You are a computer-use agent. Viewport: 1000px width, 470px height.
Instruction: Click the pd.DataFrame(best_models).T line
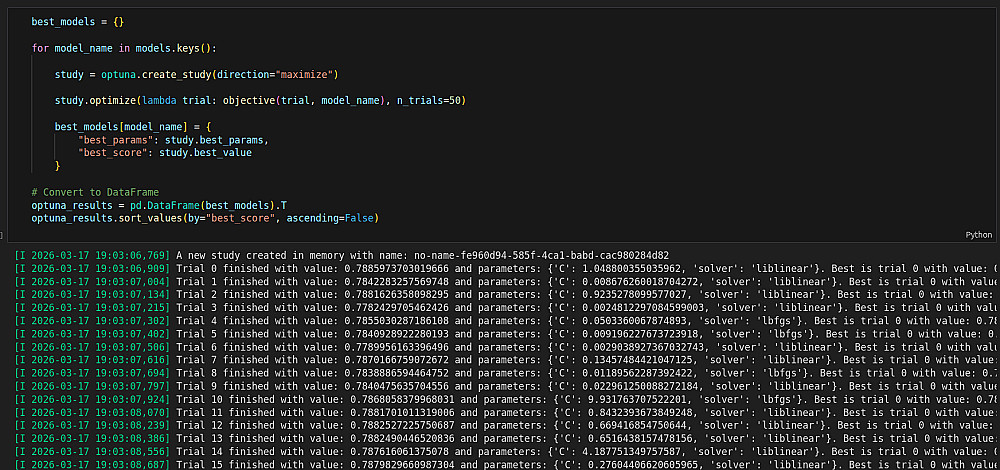click(143, 205)
